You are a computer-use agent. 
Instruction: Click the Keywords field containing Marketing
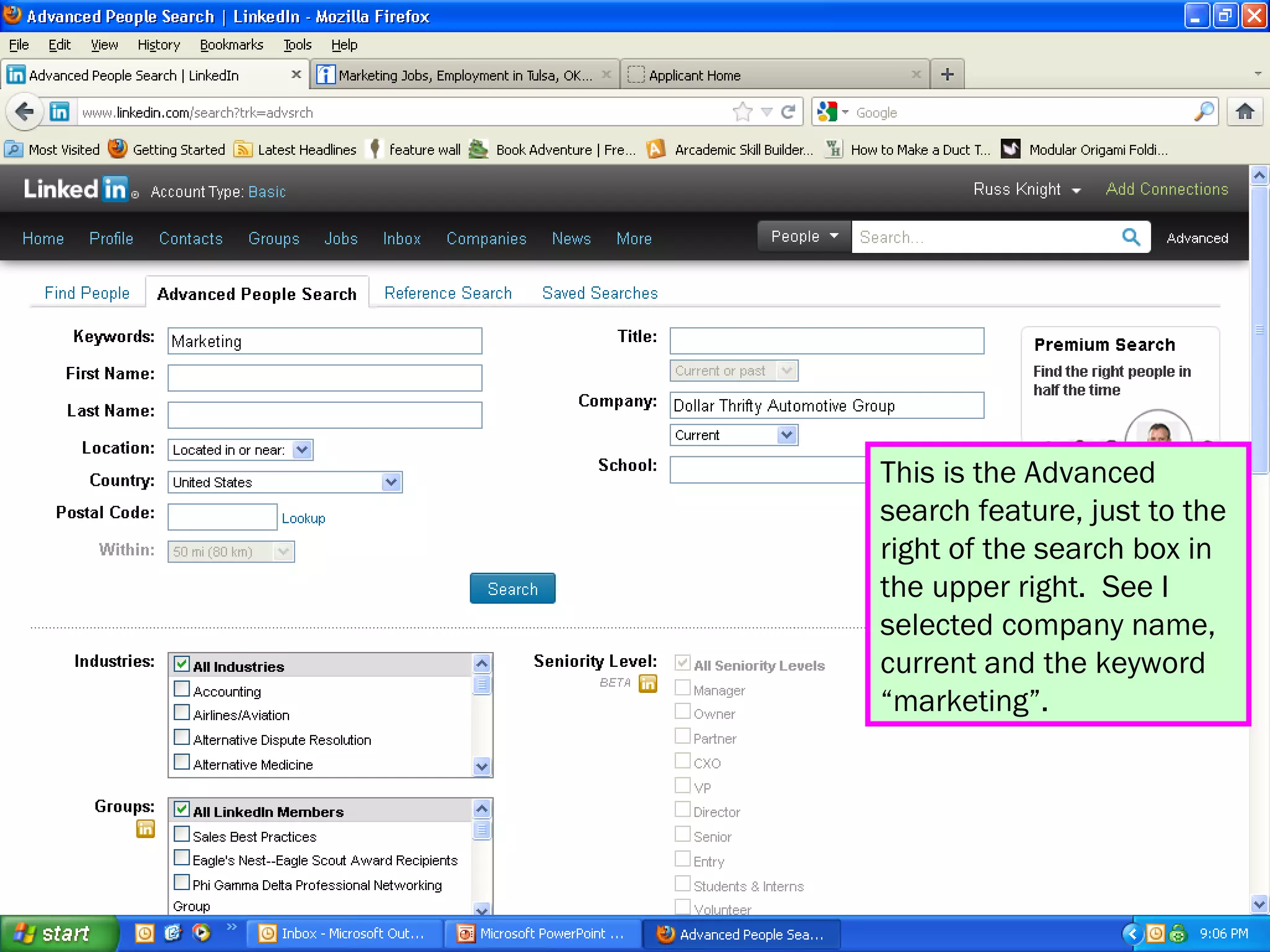coord(325,341)
